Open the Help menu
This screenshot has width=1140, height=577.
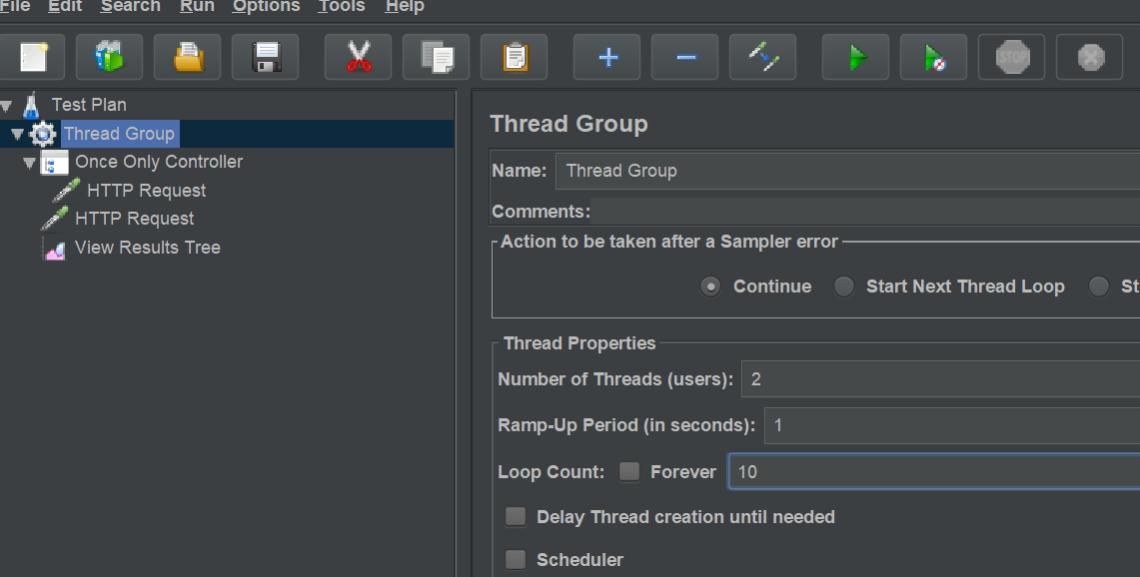tap(404, 7)
